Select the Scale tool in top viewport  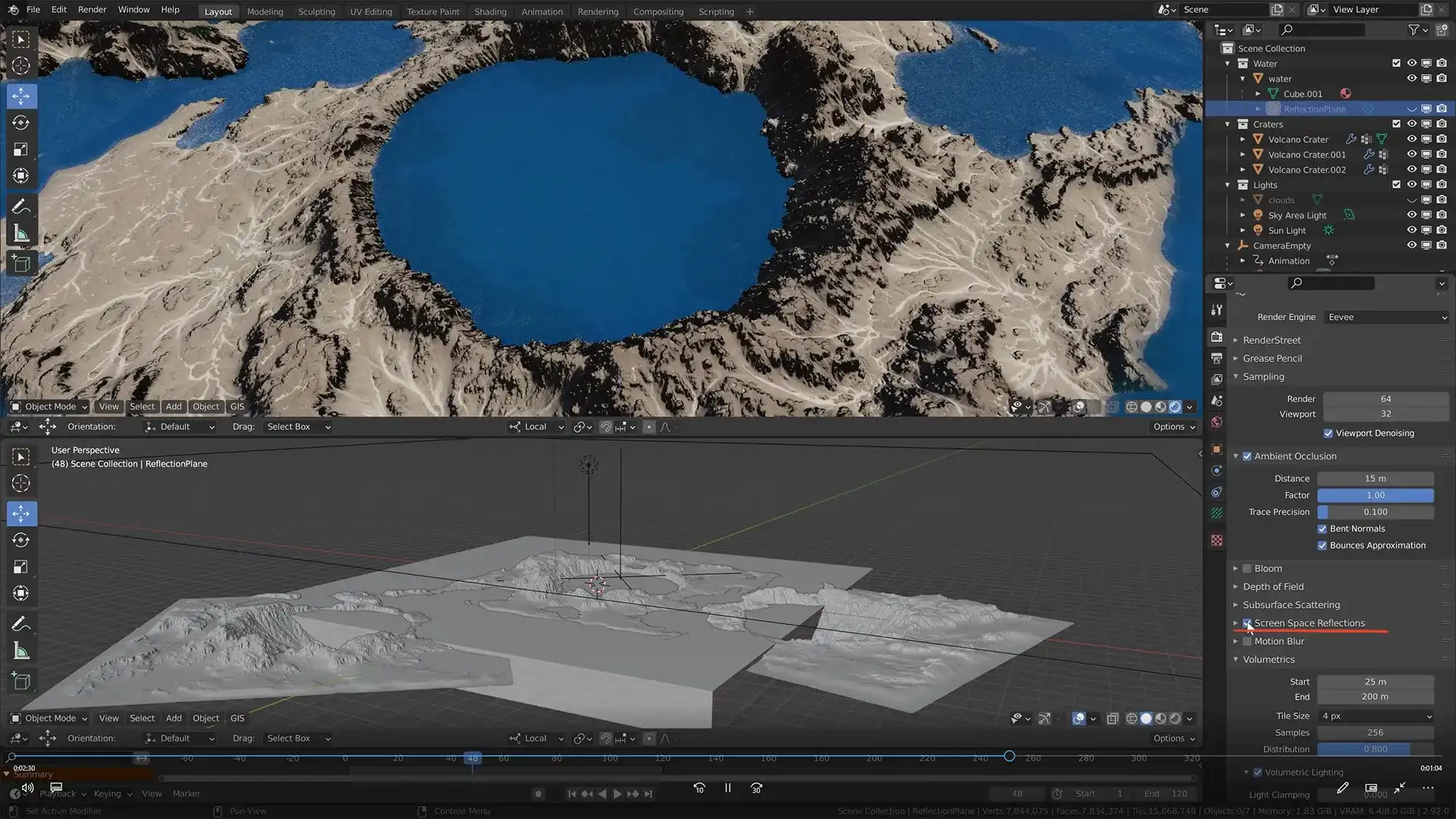pyautogui.click(x=20, y=149)
